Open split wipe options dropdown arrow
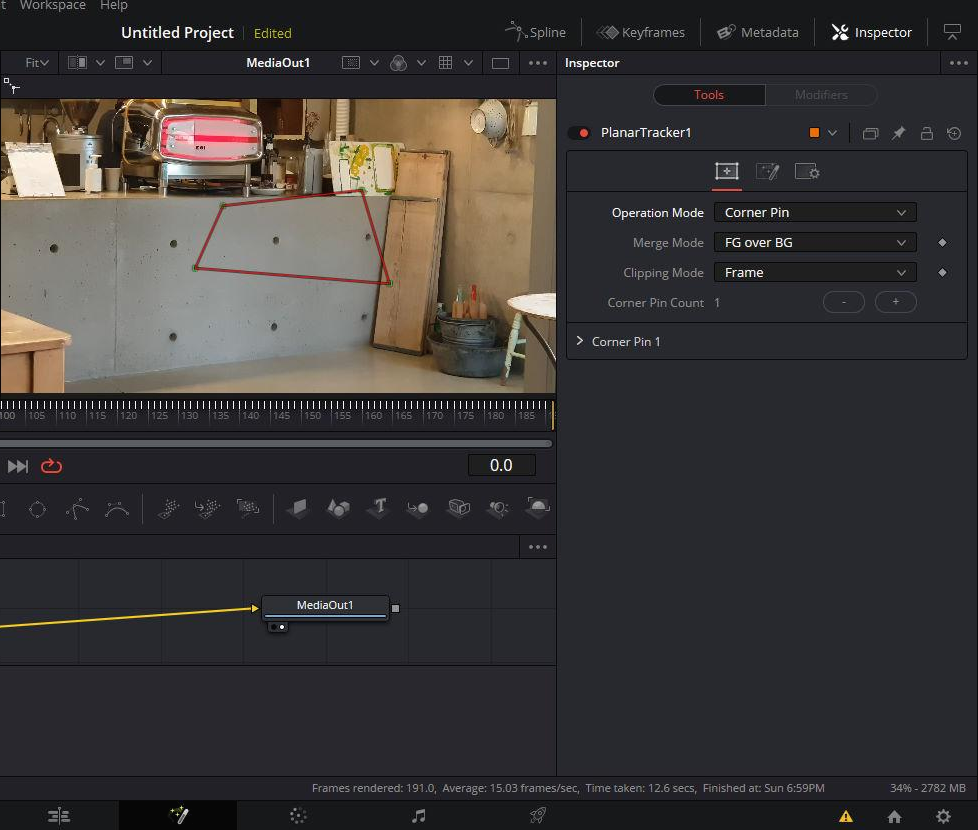 click(100, 63)
